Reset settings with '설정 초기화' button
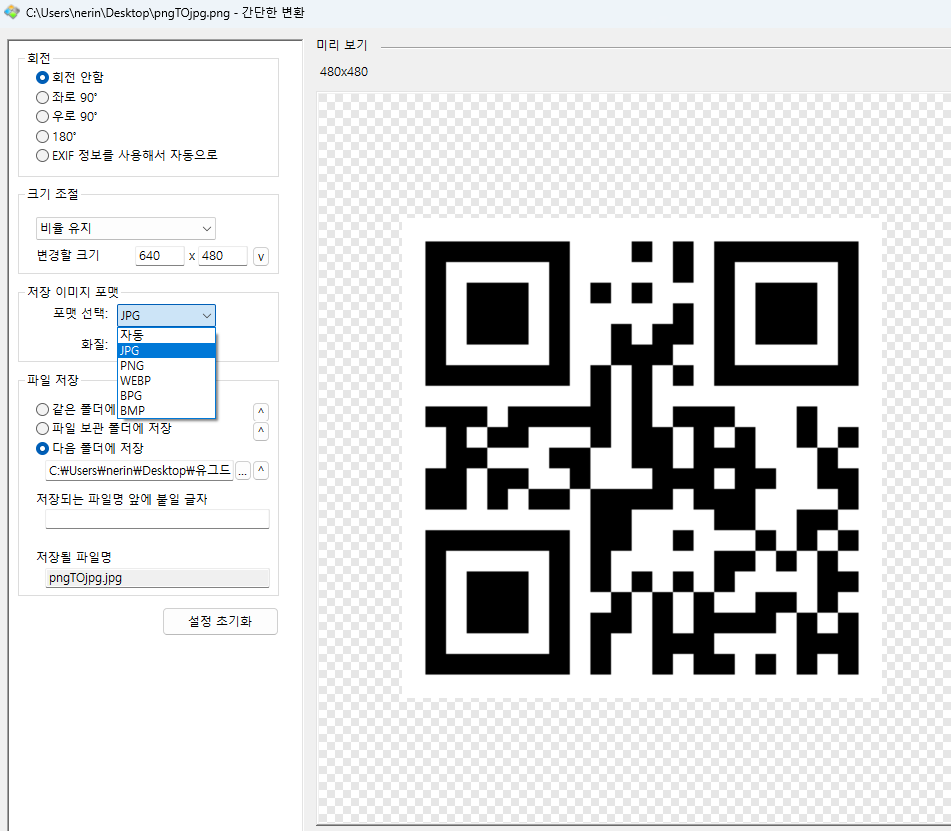Screen dimensions: 951x831 pos(220,622)
